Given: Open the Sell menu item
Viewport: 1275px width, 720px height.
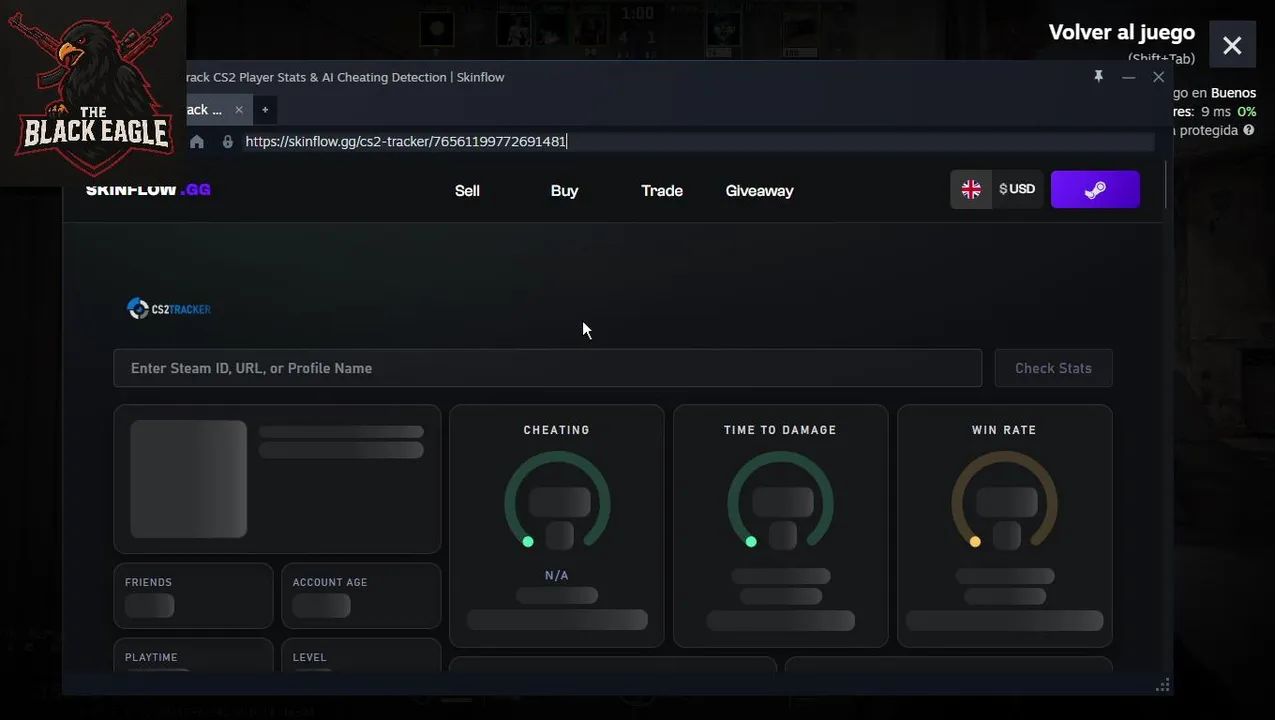Looking at the screenshot, I should tap(467, 190).
